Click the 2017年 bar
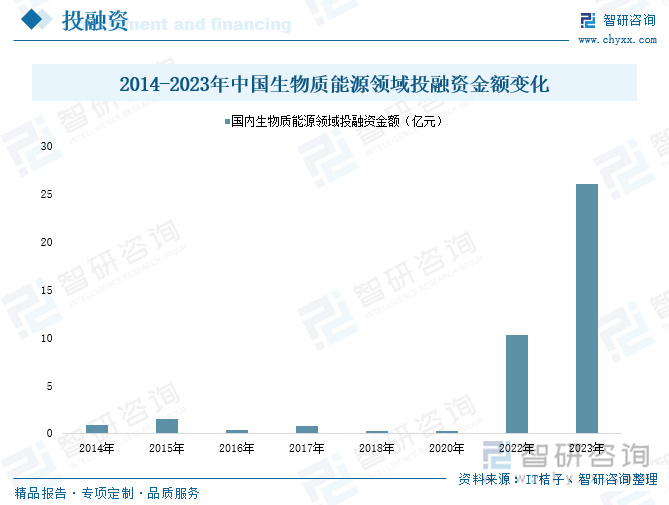This screenshot has width=669, height=505. click(307, 430)
